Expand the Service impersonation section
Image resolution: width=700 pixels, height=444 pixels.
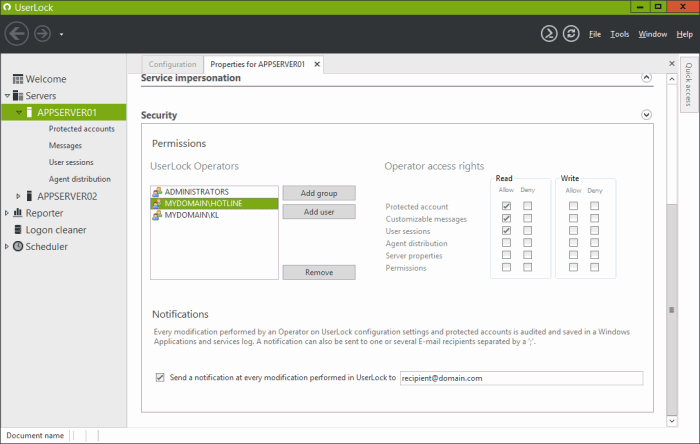coord(646,77)
